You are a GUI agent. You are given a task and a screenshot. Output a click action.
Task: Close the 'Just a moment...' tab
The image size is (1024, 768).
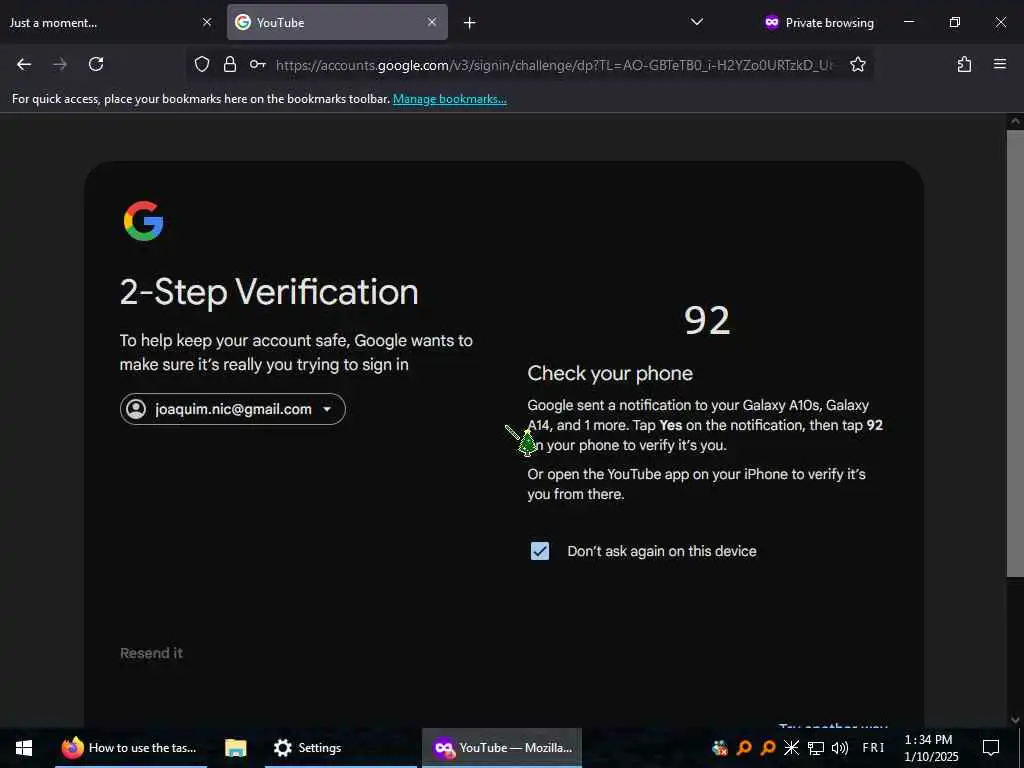pos(207,22)
